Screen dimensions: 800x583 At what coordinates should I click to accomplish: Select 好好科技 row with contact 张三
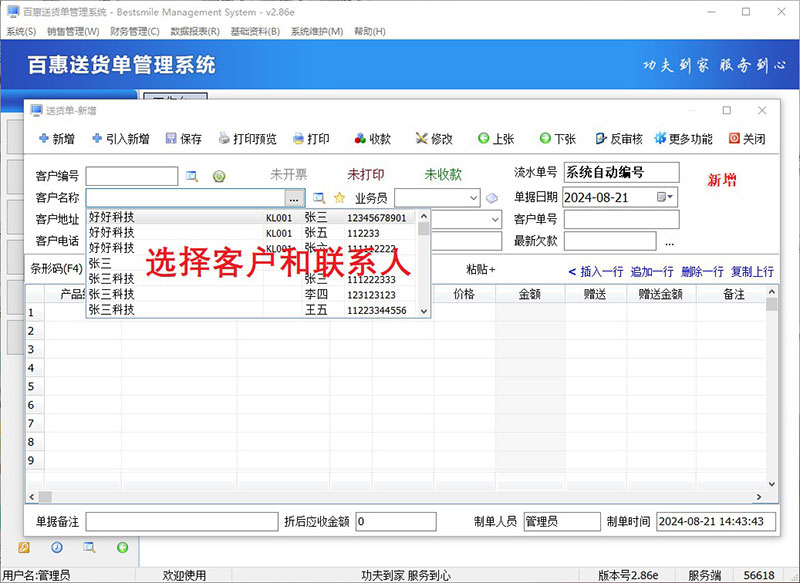coord(252,217)
